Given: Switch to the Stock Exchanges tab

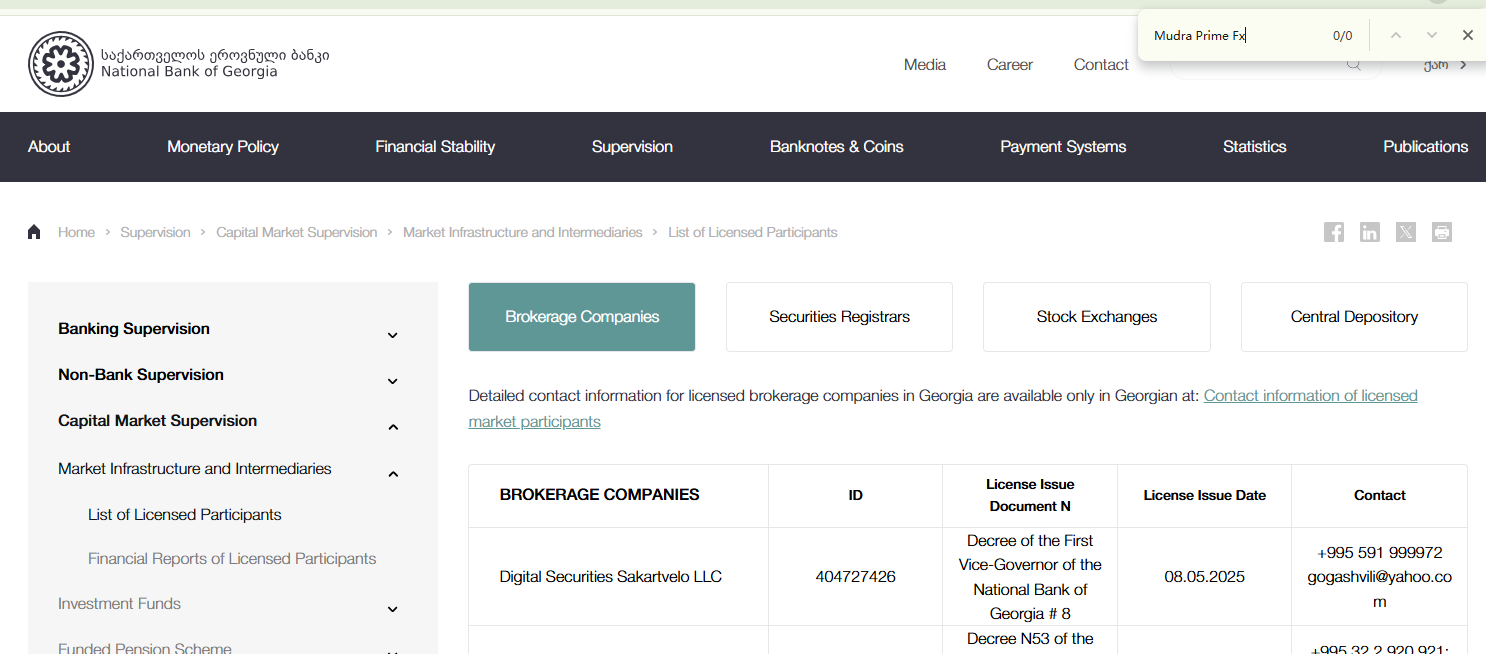Looking at the screenshot, I should (1096, 317).
